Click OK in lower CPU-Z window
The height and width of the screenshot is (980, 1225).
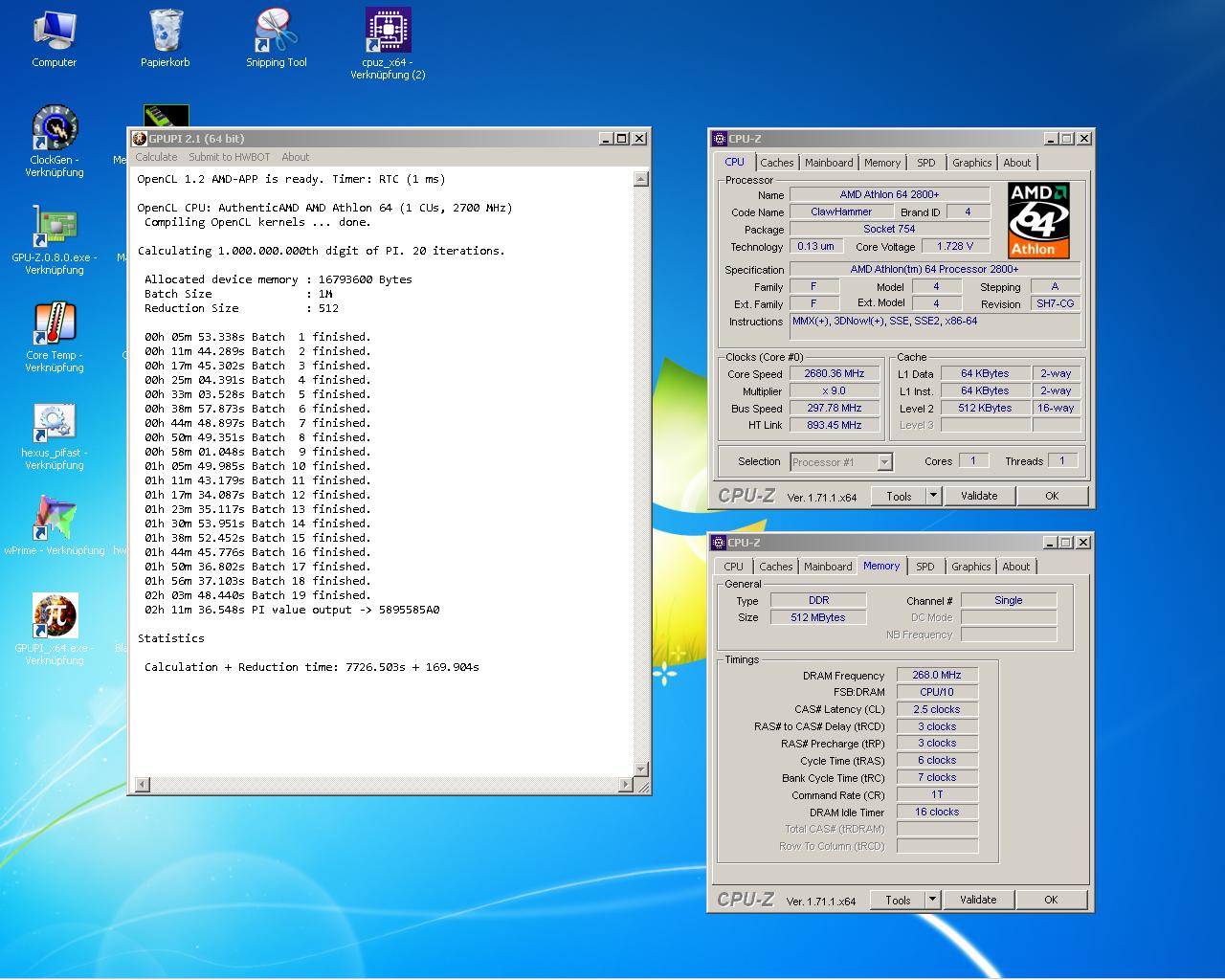click(1051, 900)
